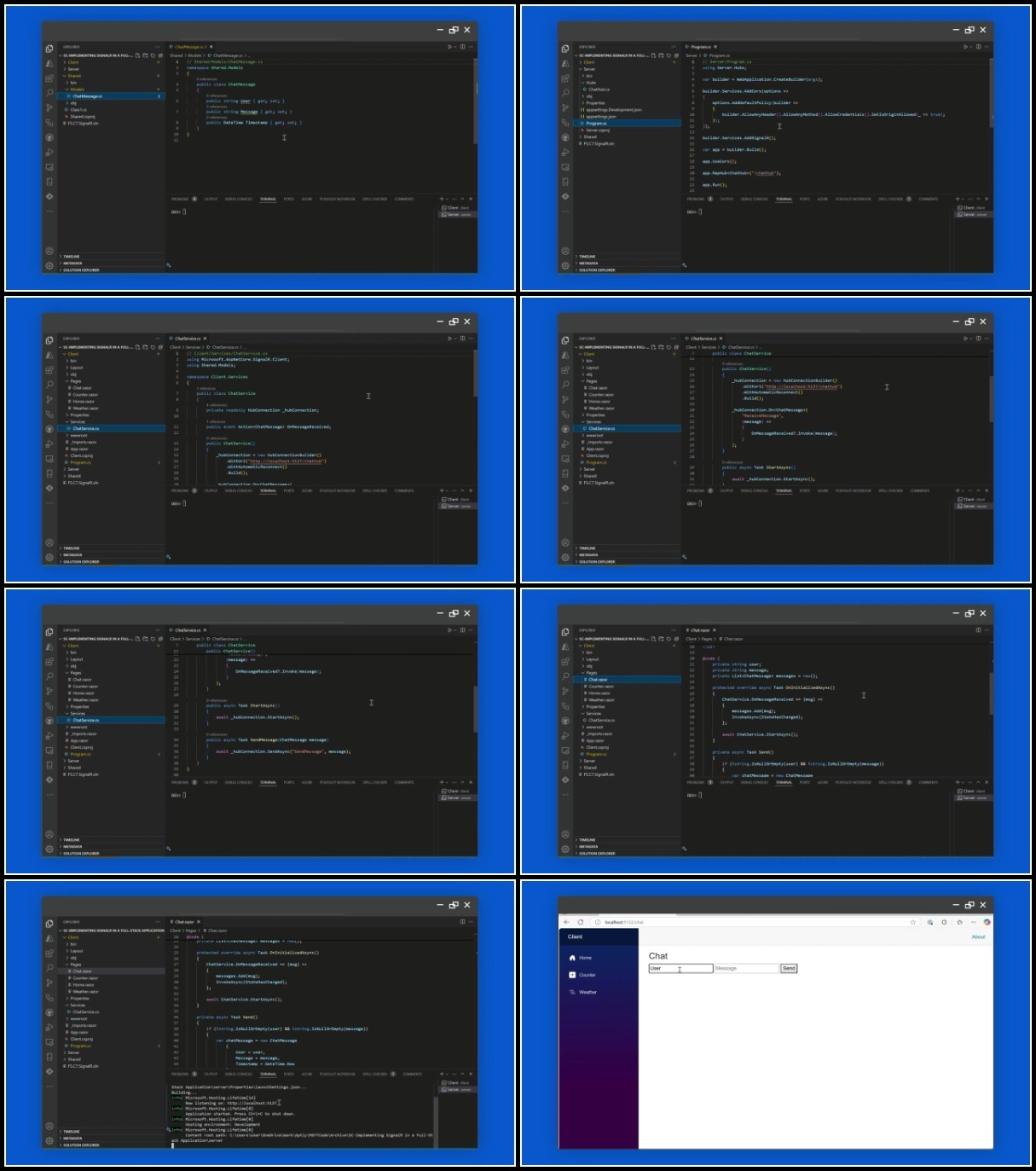Click the browser back arrow icon

coord(566,922)
